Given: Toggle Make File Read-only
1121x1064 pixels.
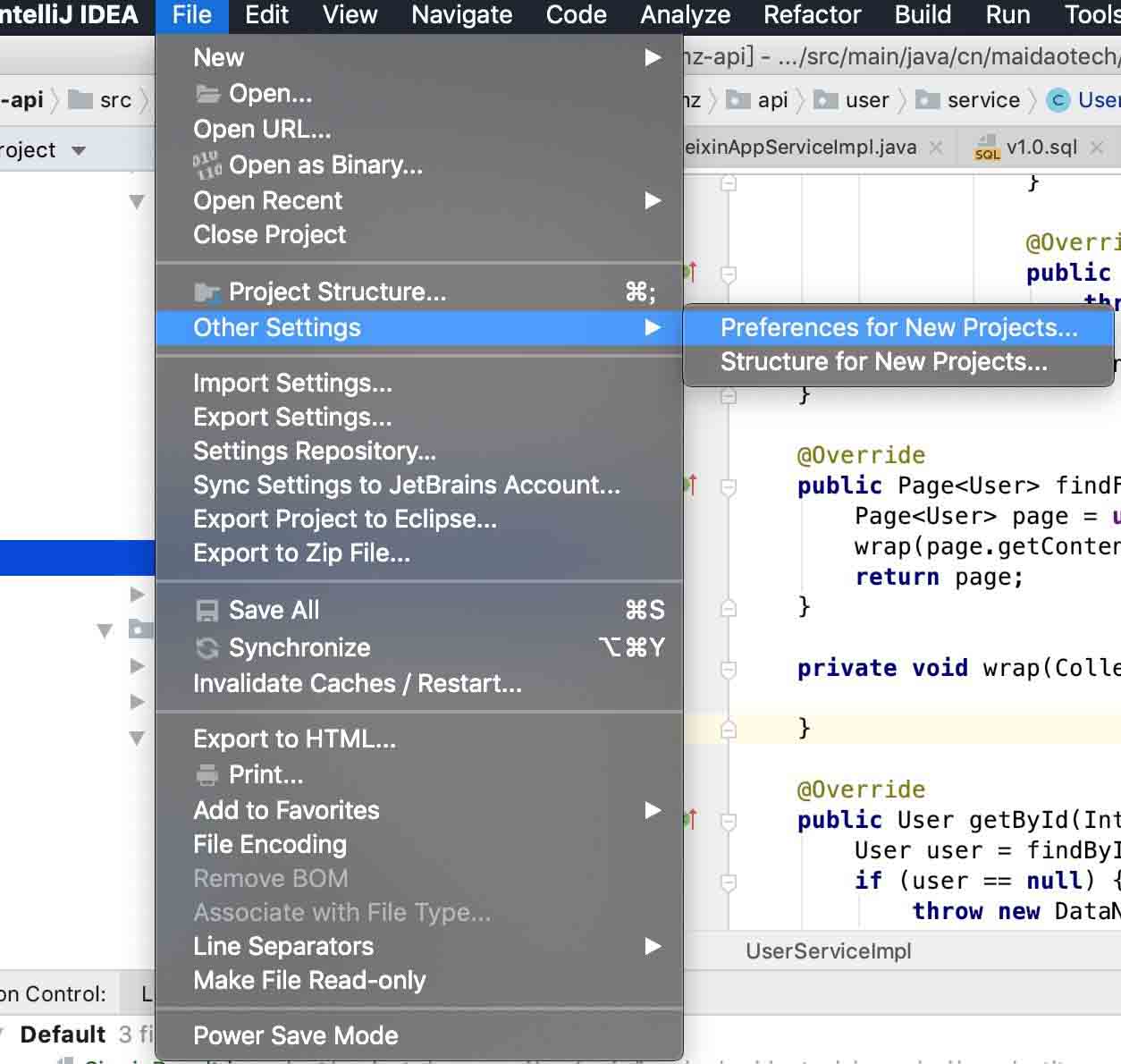Looking at the screenshot, I should 419,980.
